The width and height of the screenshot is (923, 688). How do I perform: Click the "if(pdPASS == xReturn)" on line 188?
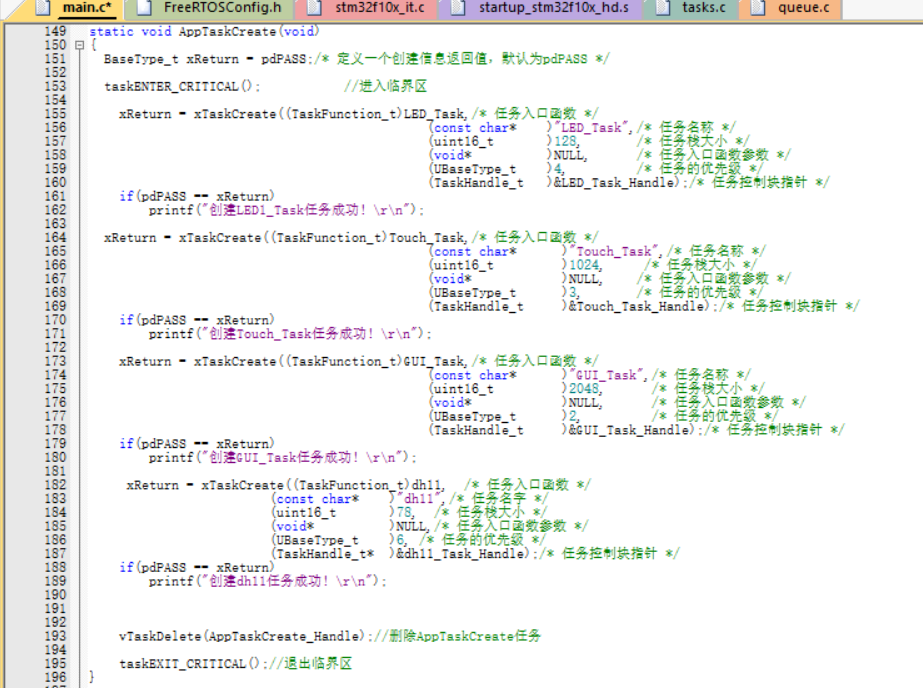coord(197,567)
